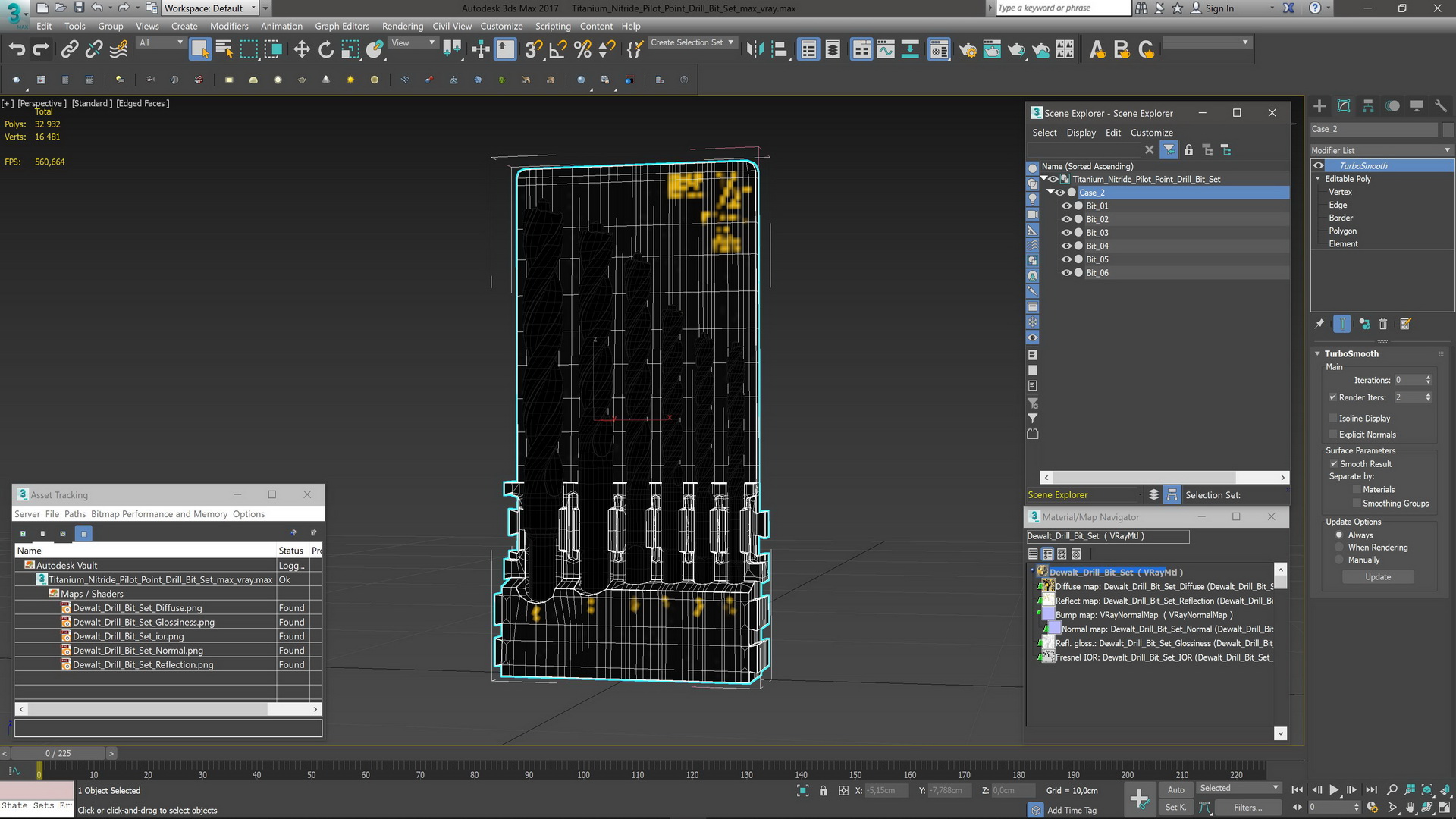
Task: Click the Undo arrow in main toolbar
Action: point(17,50)
